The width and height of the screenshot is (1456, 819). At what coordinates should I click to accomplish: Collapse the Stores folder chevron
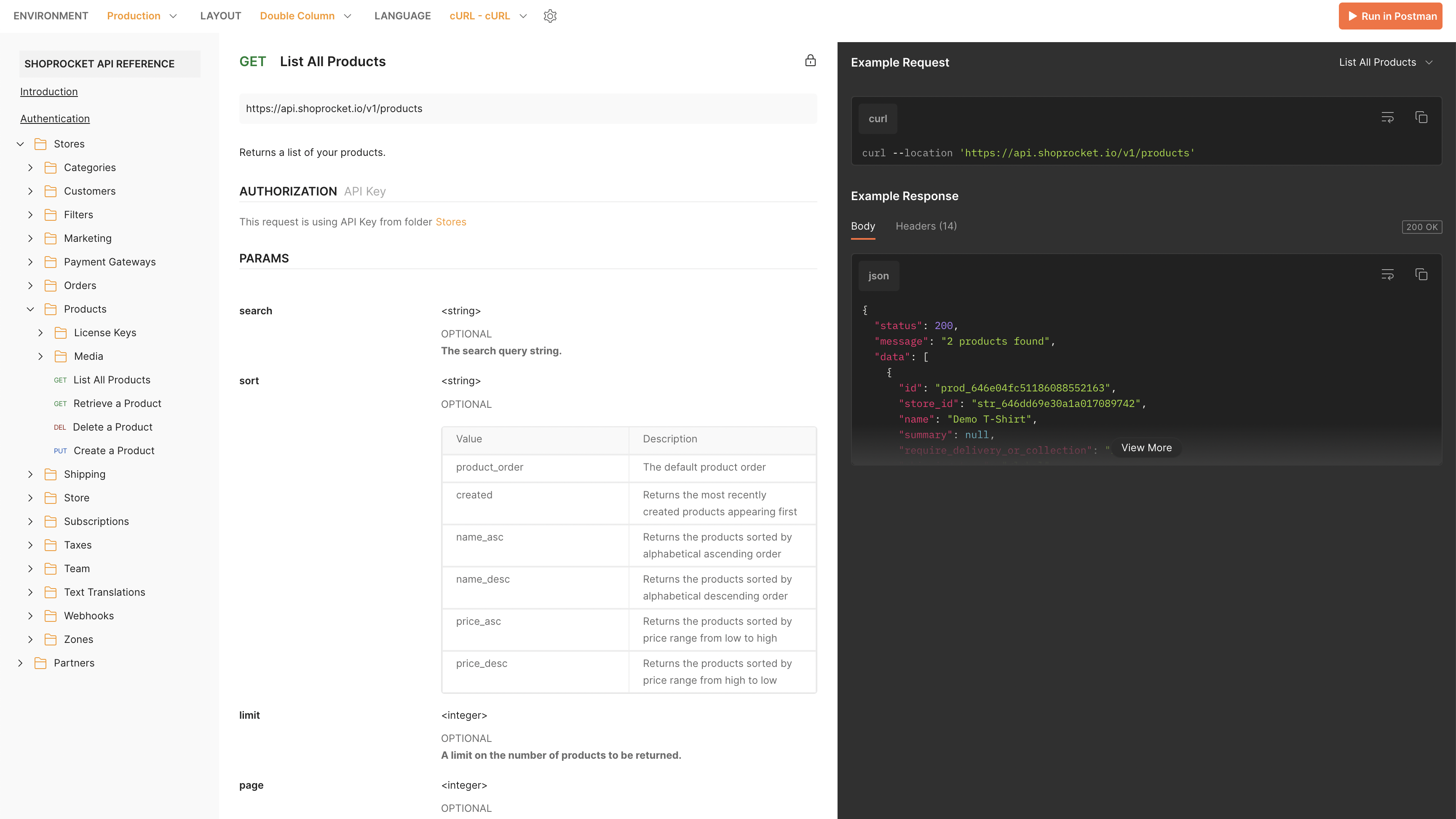[x=20, y=144]
